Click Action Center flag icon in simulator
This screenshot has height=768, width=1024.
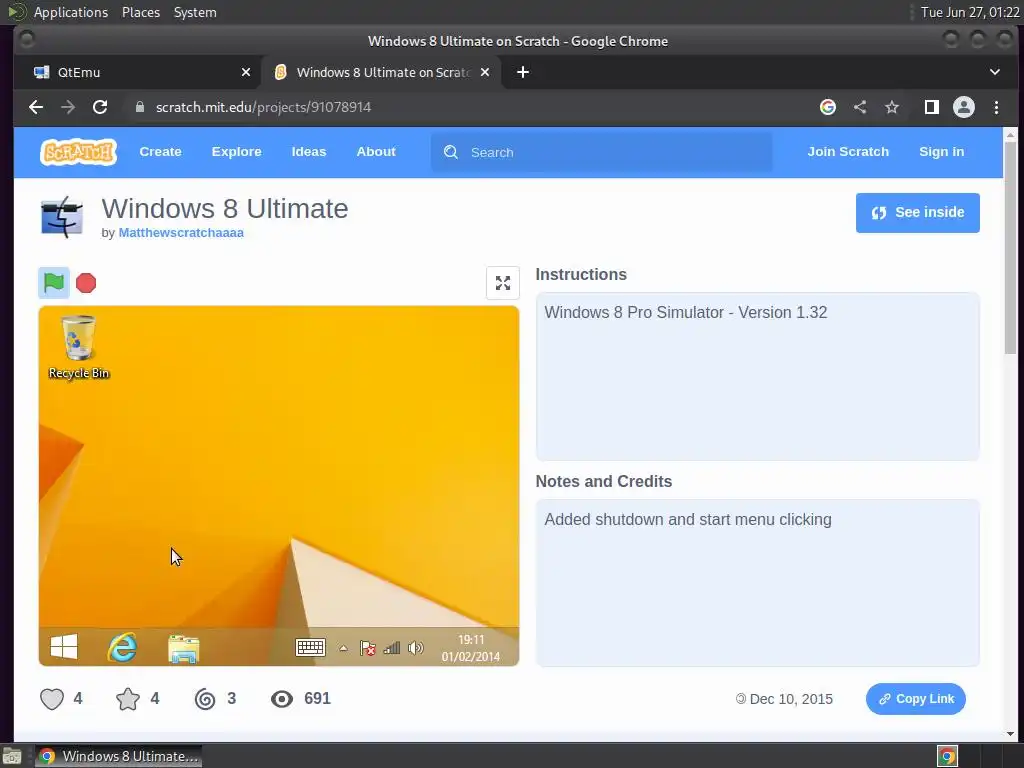[368, 648]
